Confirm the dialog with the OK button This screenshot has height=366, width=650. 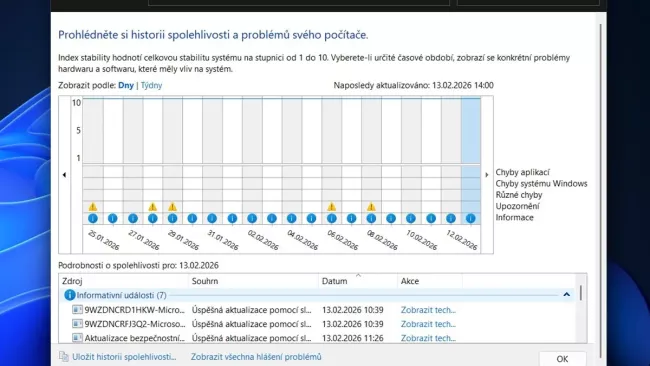coord(563,359)
